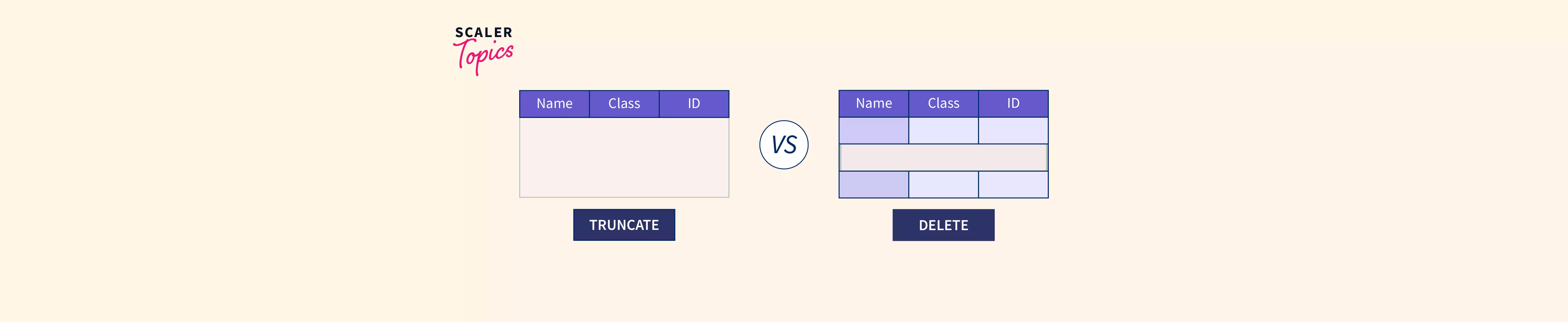Select ID header in the DELETE table
This screenshot has width=1568, height=322.
(1013, 104)
